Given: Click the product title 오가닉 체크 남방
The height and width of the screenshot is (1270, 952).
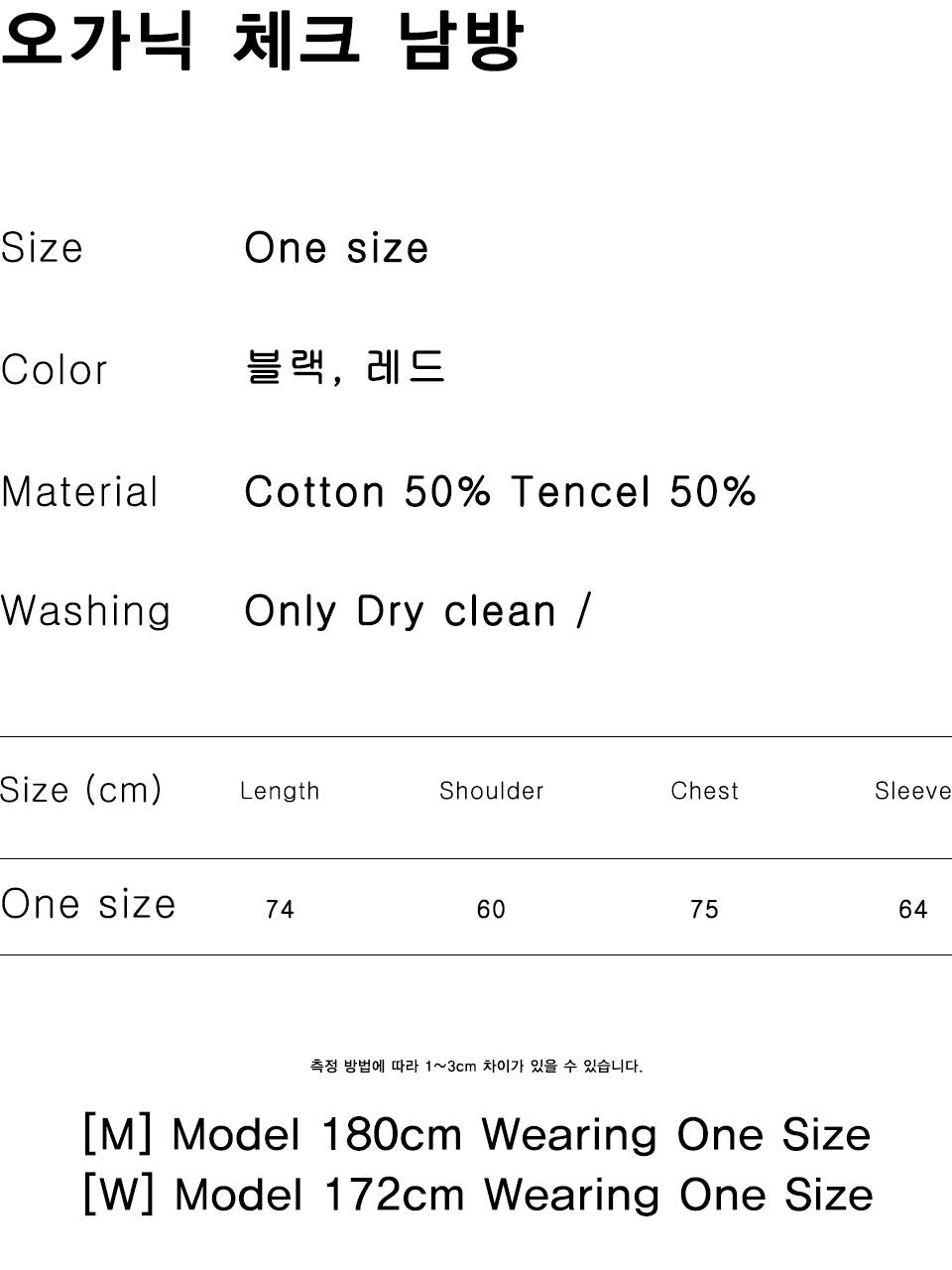Looking at the screenshot, I should 262,42.
